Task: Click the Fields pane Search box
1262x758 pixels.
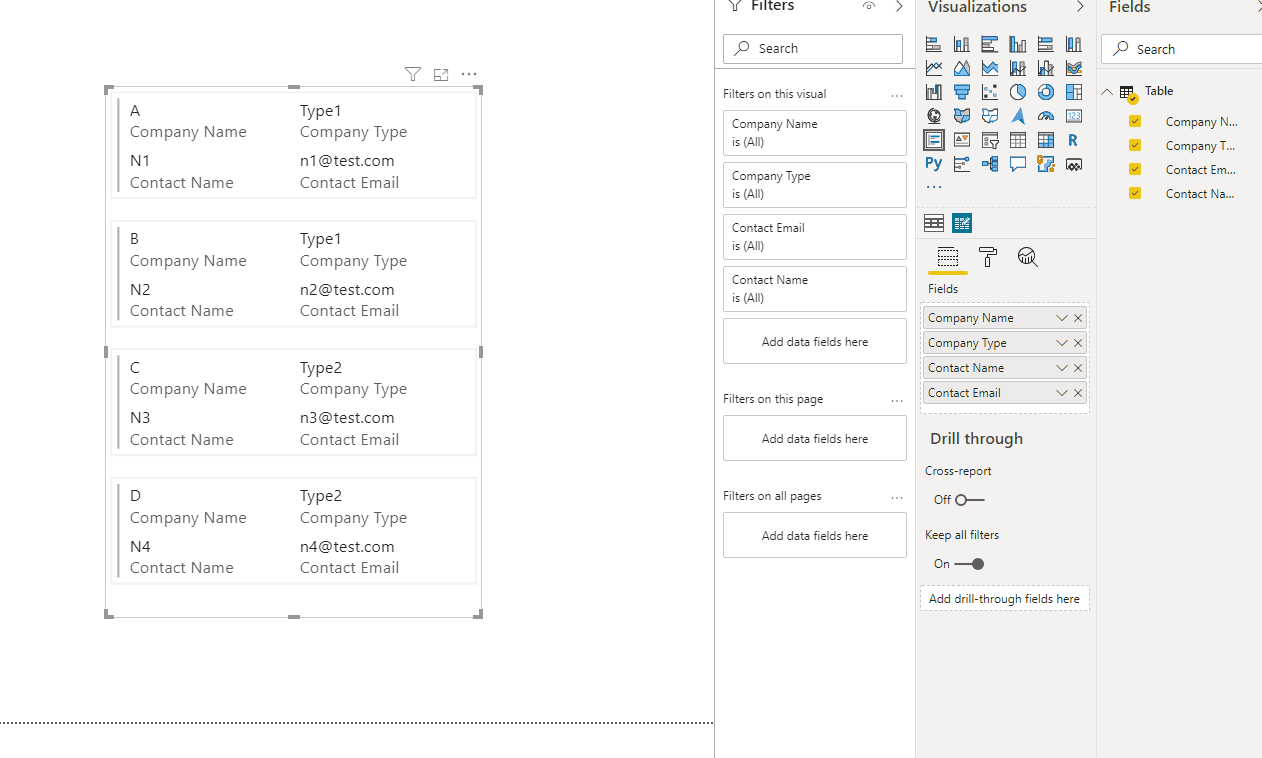Action: 1182,49
